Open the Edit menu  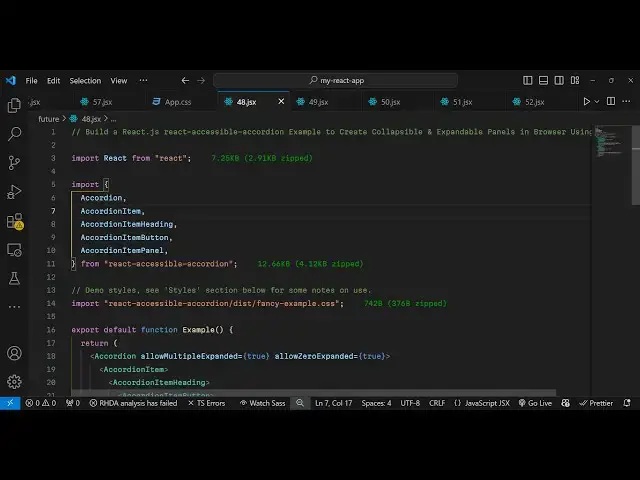pos(53,81)
